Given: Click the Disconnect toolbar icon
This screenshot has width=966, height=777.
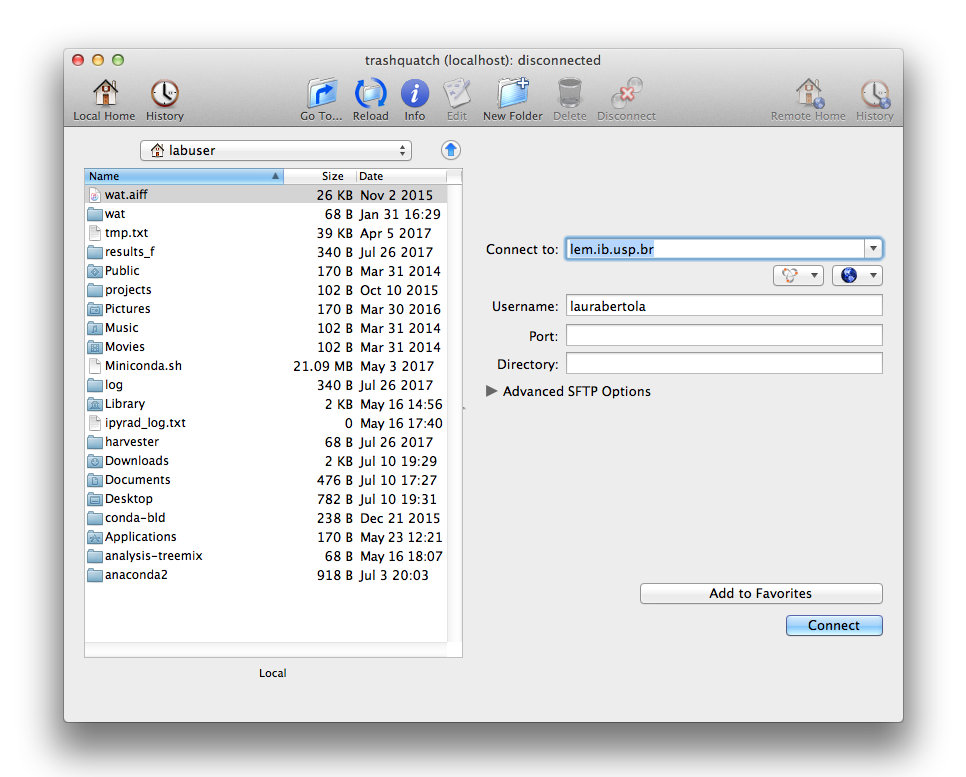Looking at the screenshot, I should point(626,100).
